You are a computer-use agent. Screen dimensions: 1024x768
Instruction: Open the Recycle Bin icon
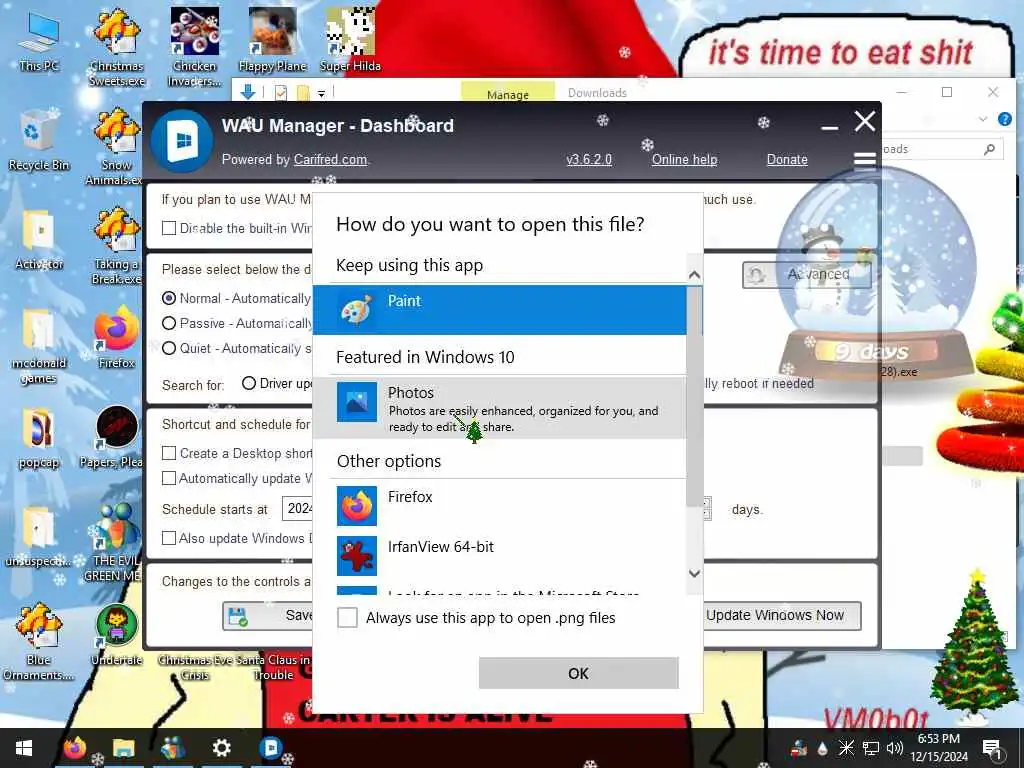[39, 140]
